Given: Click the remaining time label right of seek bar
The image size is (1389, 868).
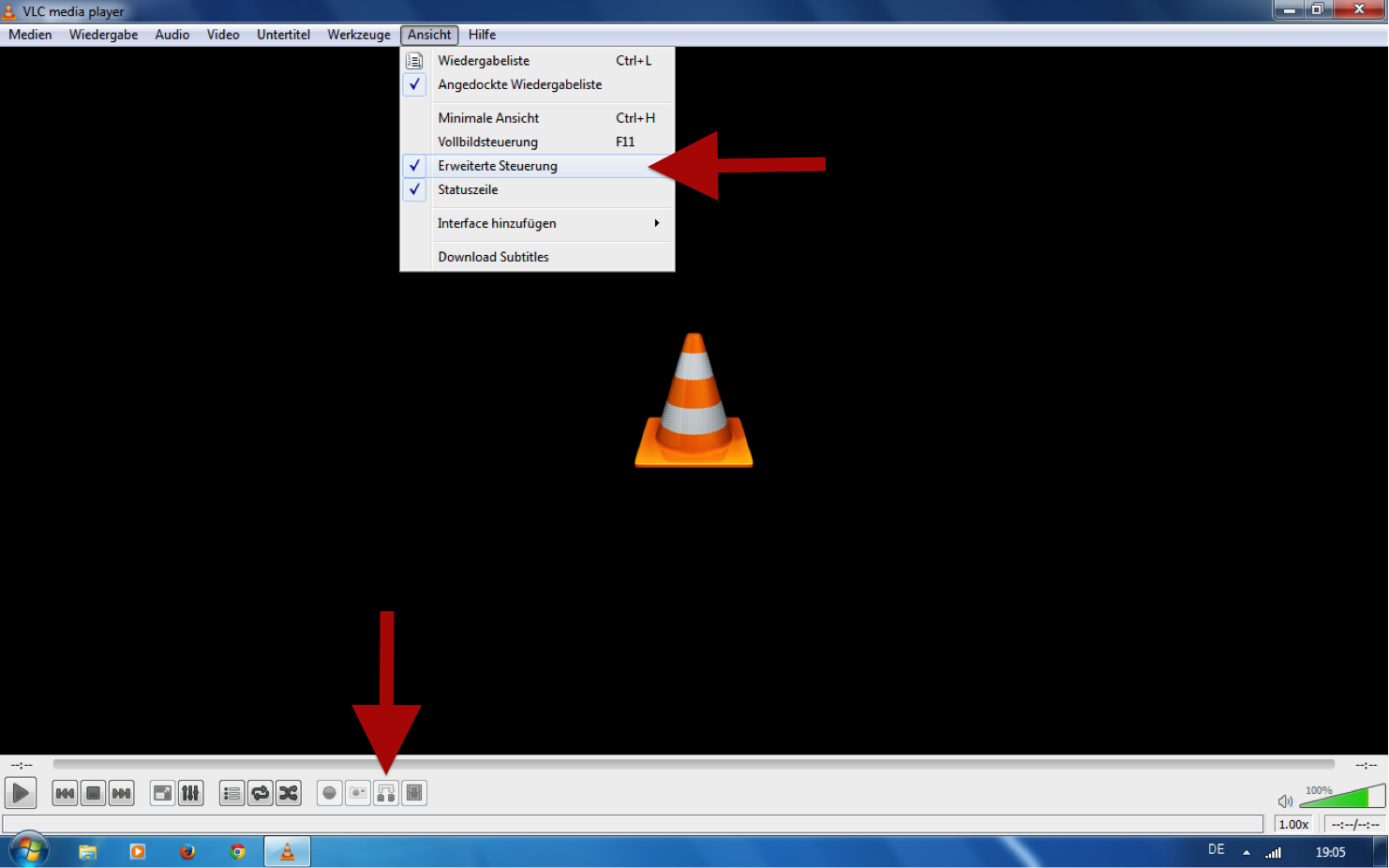Looking at the screenshot, I should coord(1367,765).
